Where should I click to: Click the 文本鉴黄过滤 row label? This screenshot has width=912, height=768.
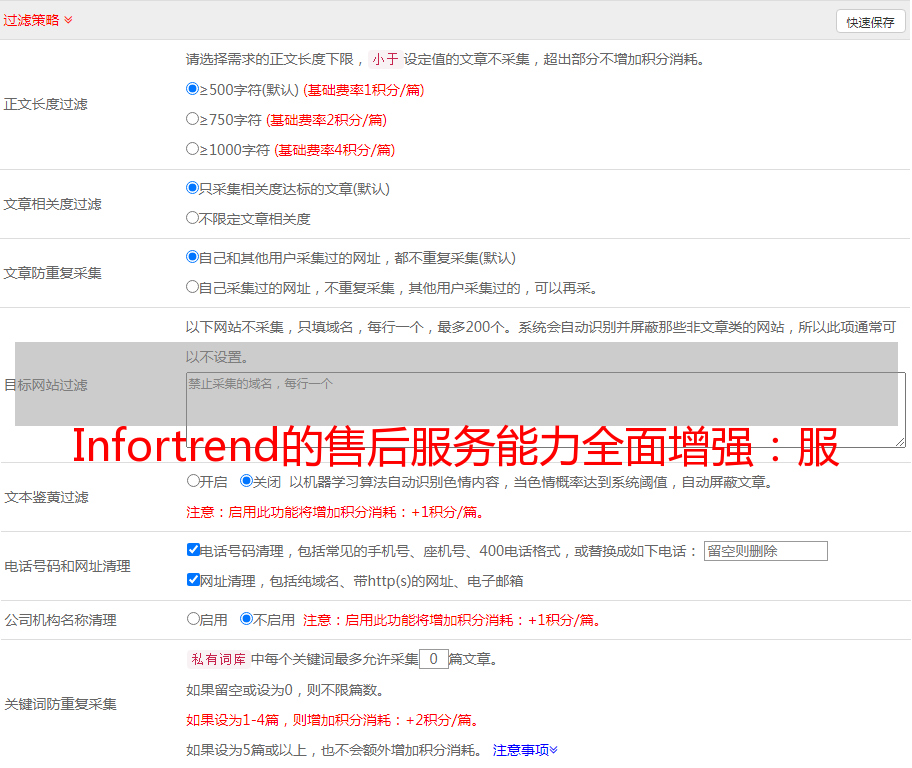pos(47,497)
